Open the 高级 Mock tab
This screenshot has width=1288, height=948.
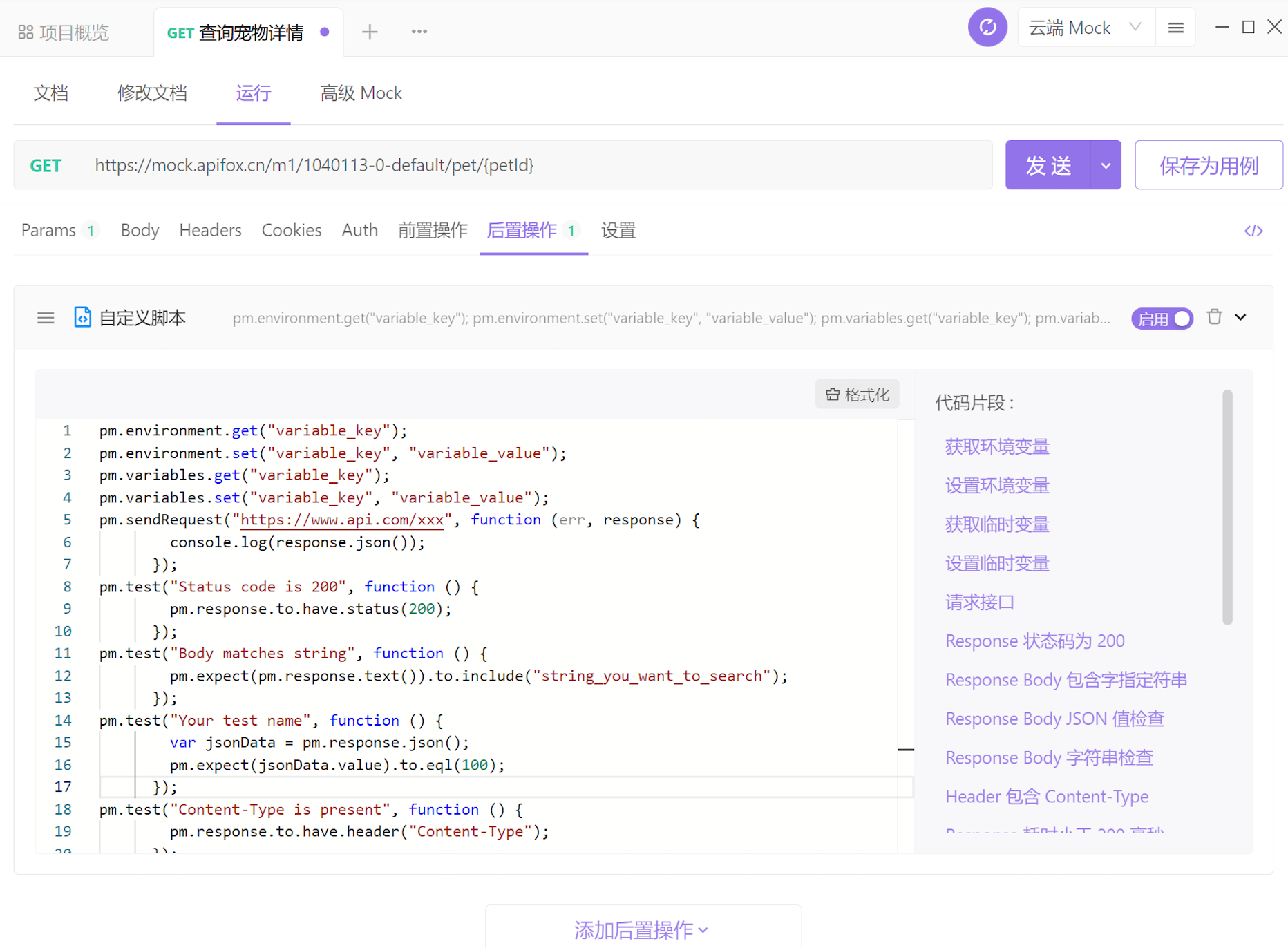[x=361, y=93]
